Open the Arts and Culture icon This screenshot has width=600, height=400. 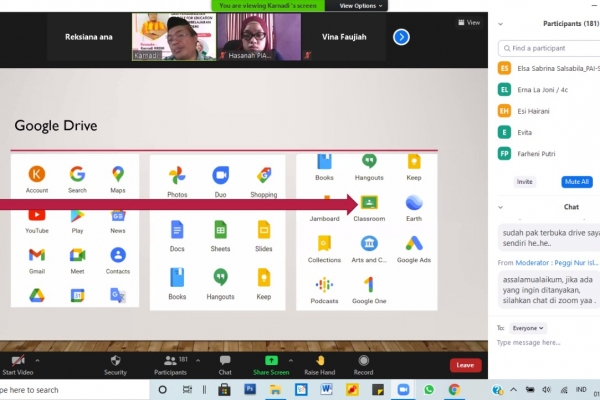[x=369, y=243]
